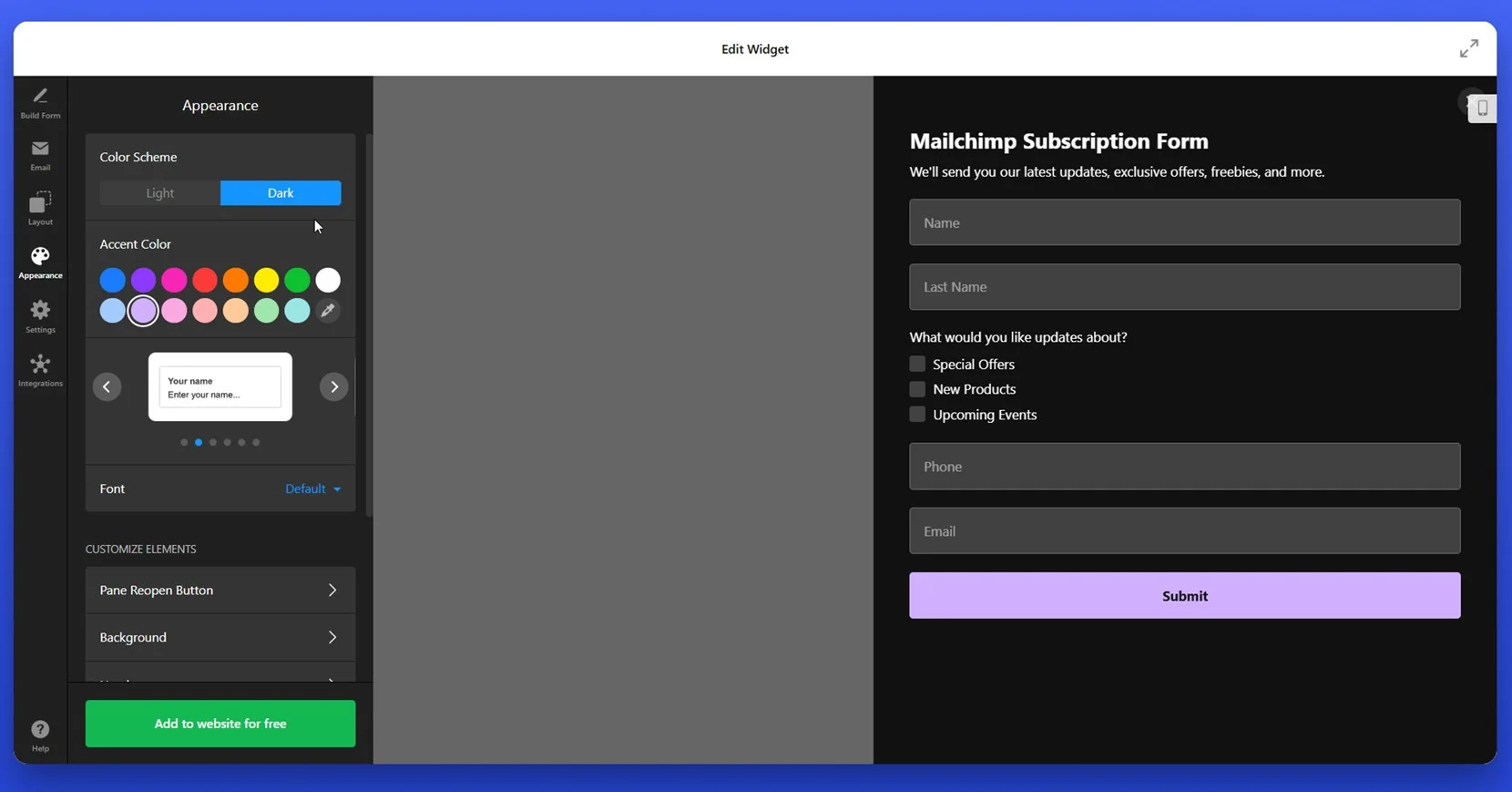Pick custom accent color with eyedropper
The height and width of the screenshot is (792, 1512).
coord(328,311)
